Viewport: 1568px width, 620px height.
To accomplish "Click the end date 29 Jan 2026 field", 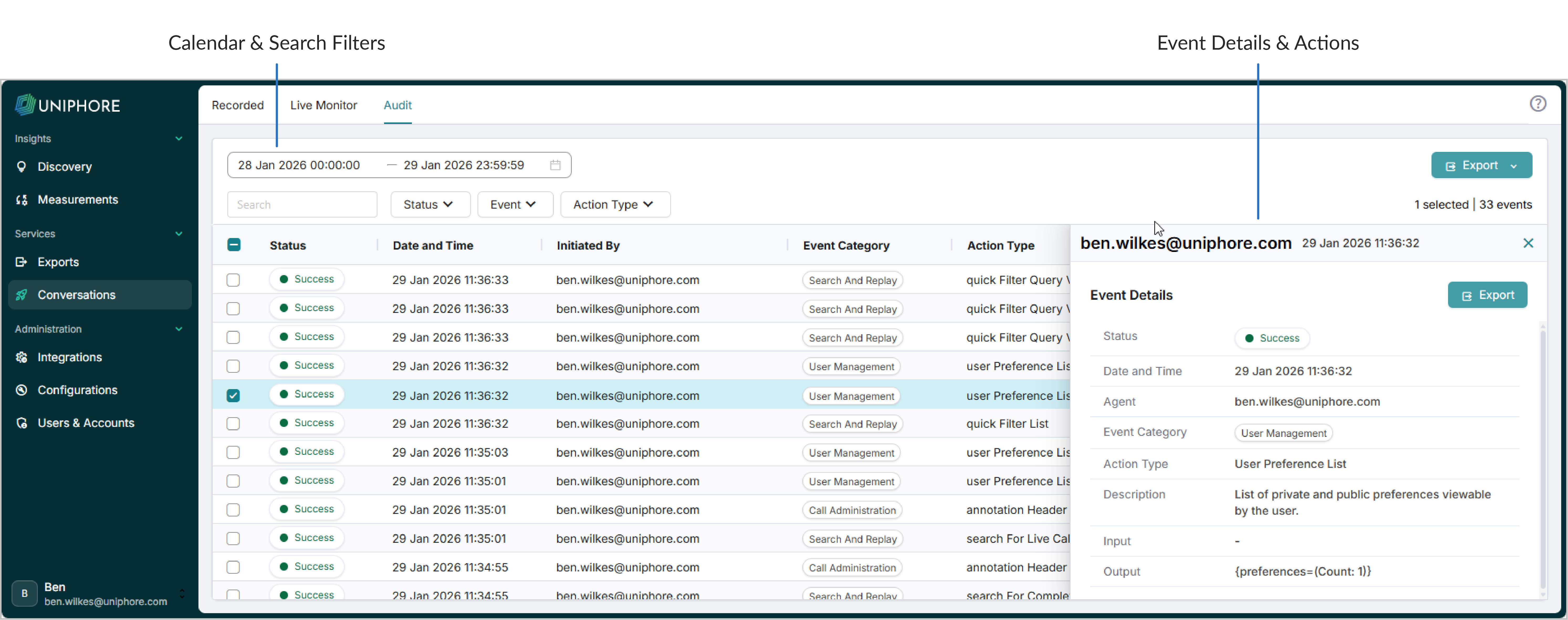I will [x=464, y=165].
